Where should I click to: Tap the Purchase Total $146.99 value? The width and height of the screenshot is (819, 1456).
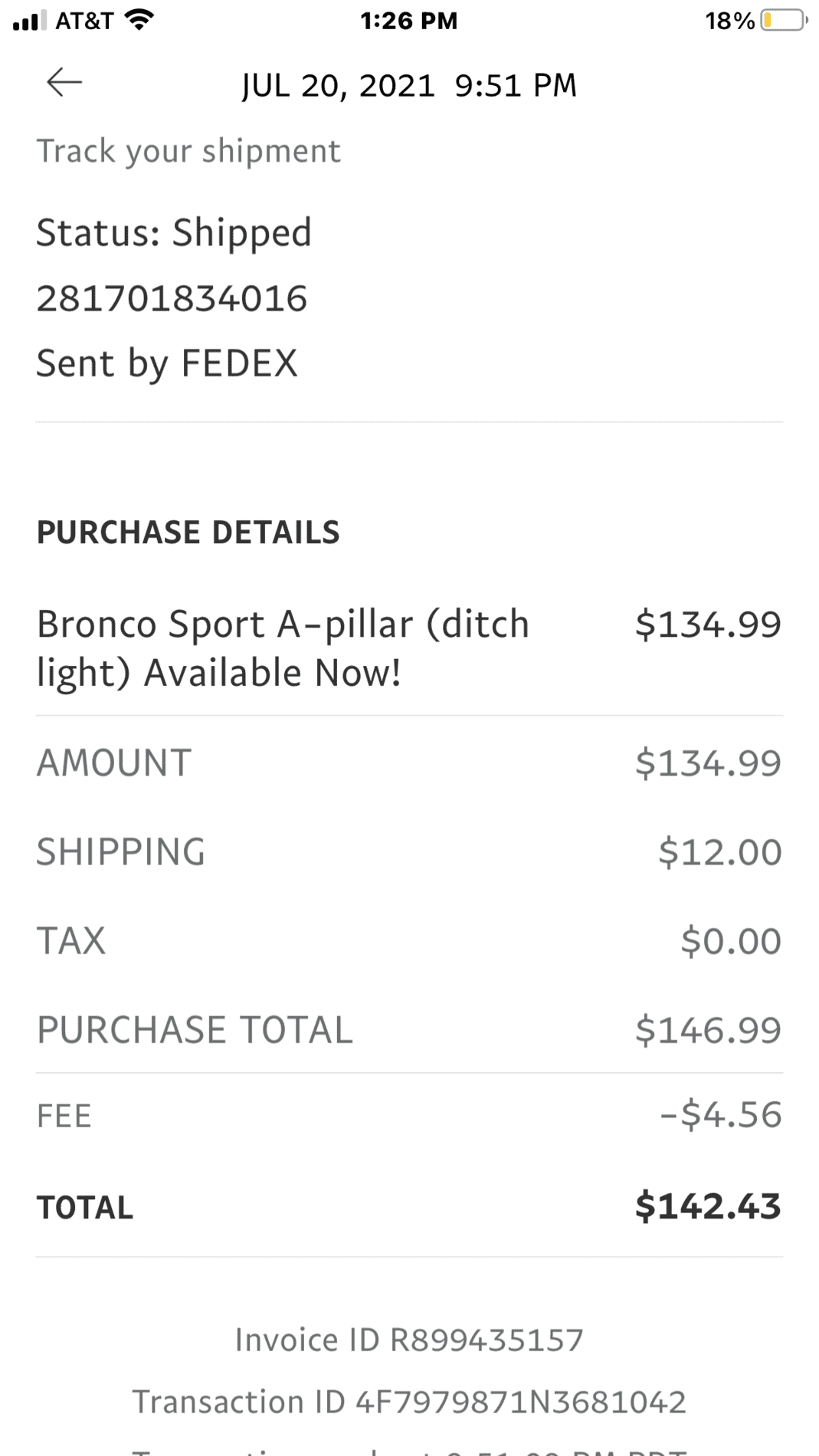coord(708,1030)
